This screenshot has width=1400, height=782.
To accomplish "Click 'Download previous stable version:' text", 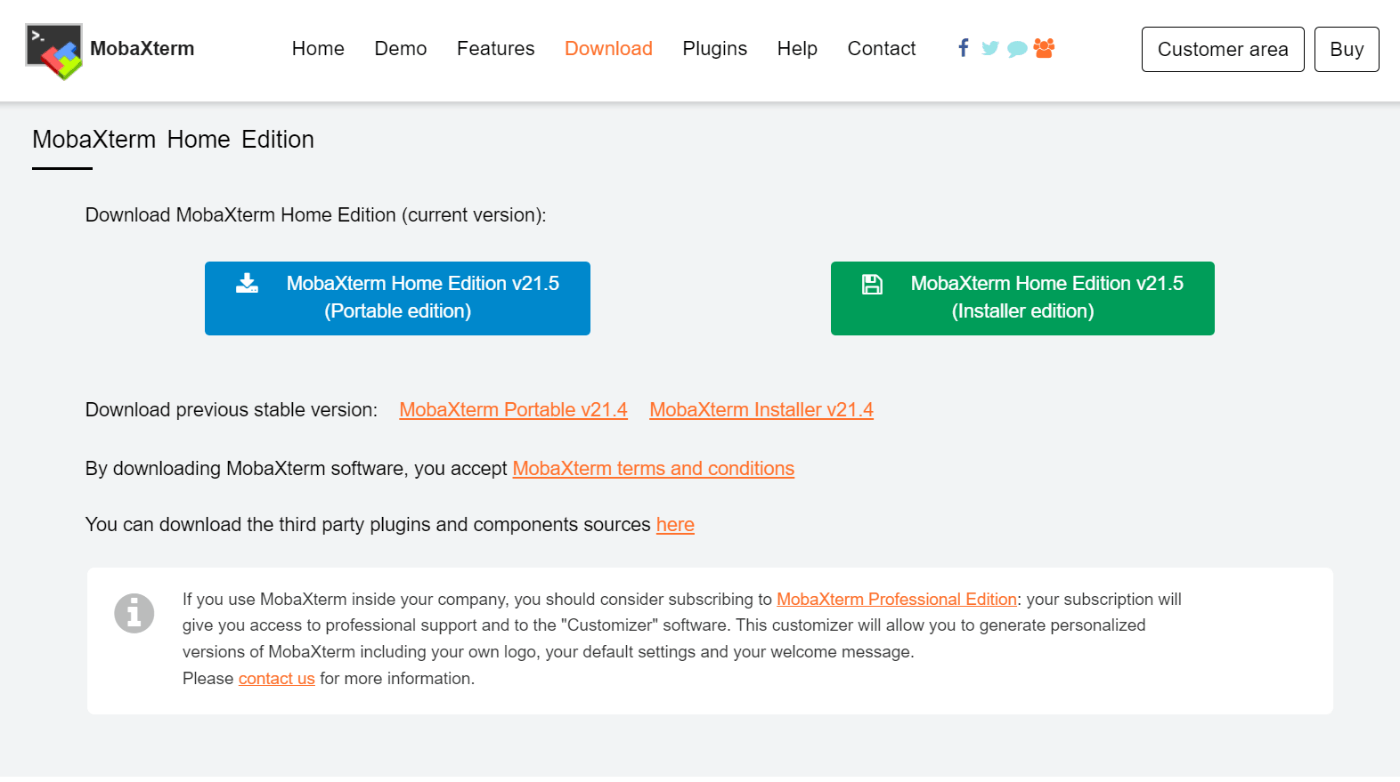I will point(232,410).
